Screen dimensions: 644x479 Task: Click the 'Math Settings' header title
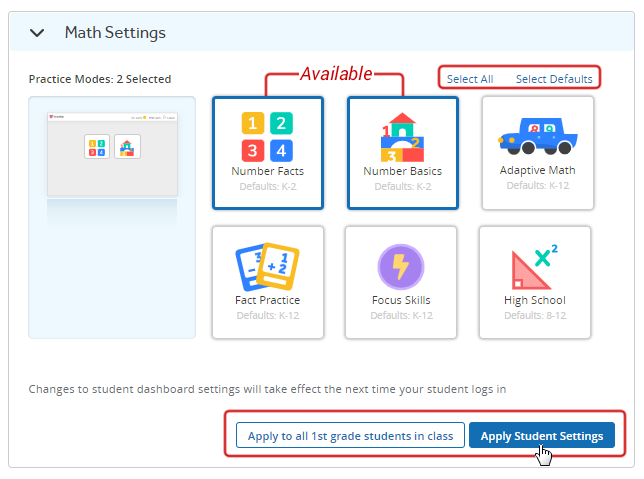click(115, 33)
